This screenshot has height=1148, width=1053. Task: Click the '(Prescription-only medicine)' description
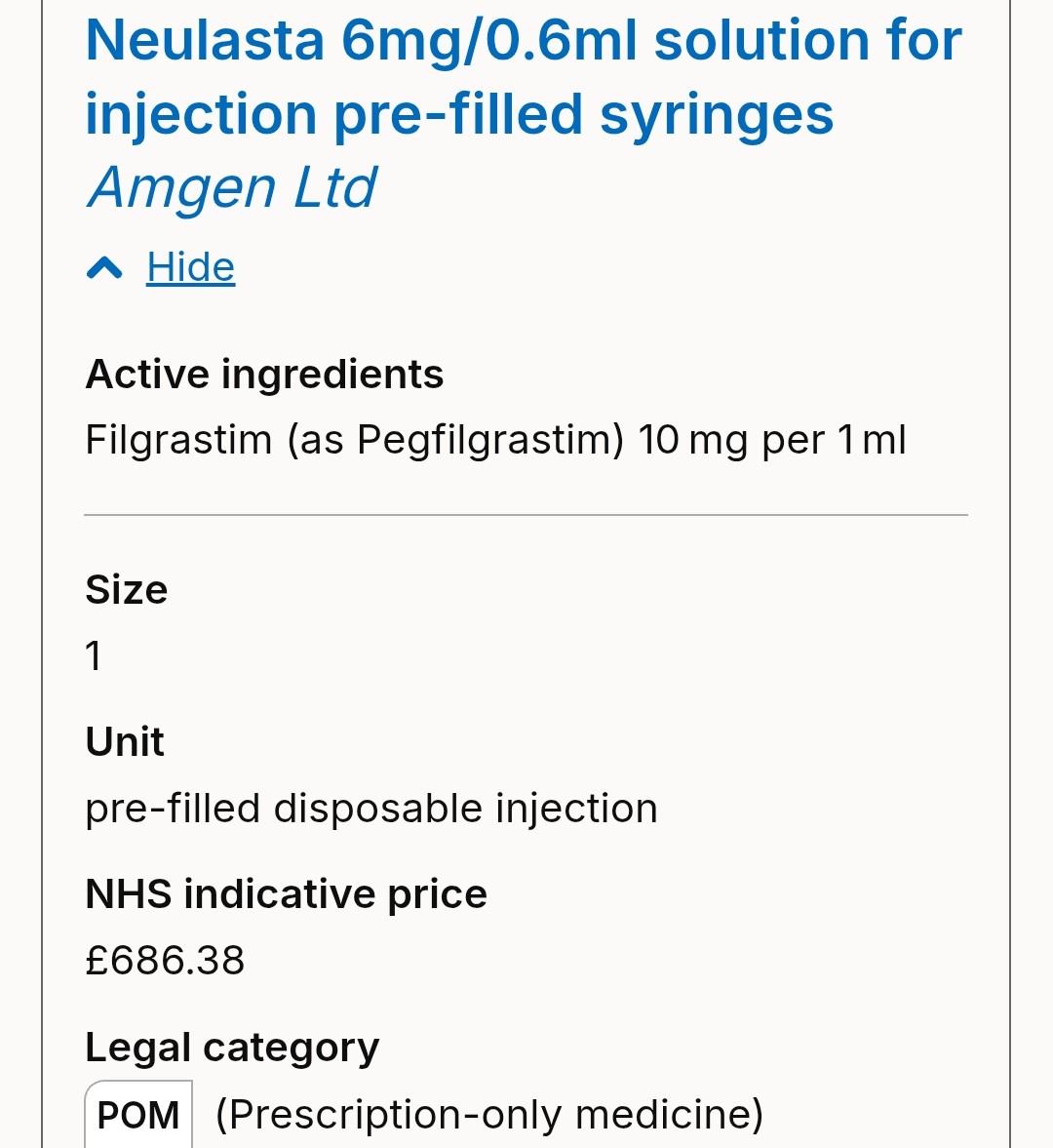(x=489, y=1115)
